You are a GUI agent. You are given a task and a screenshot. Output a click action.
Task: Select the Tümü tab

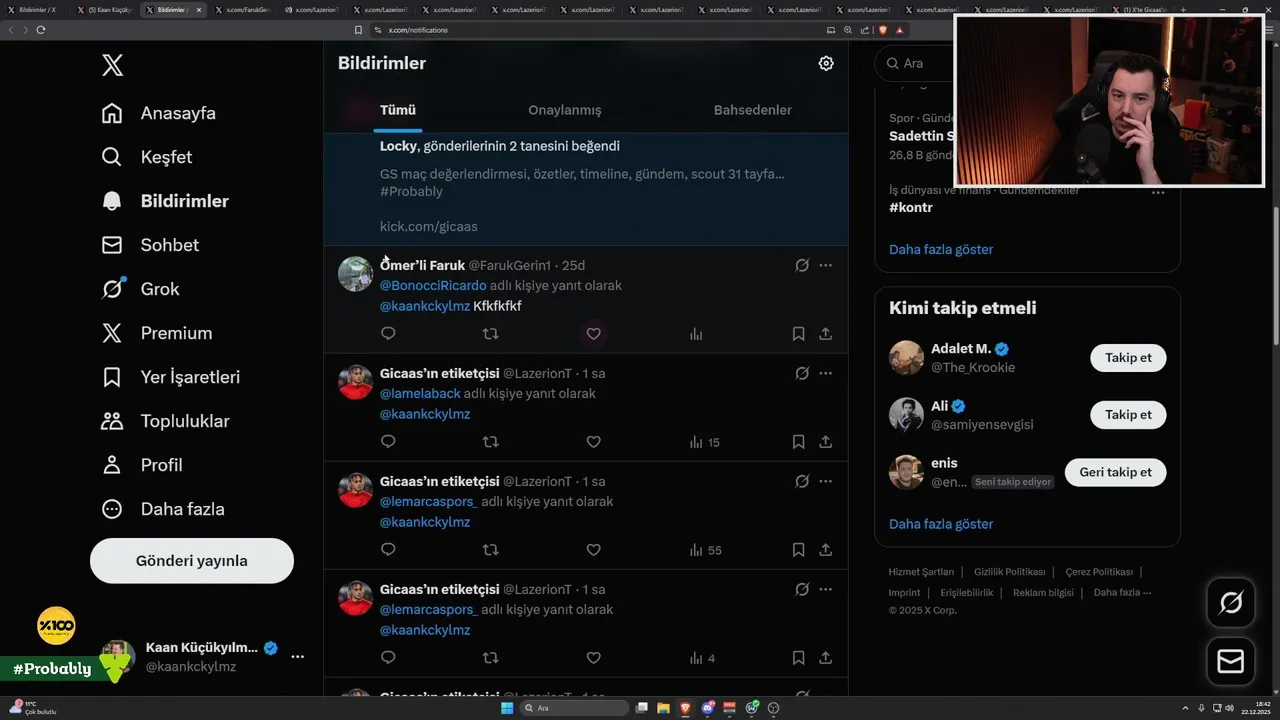pos(398,110)
